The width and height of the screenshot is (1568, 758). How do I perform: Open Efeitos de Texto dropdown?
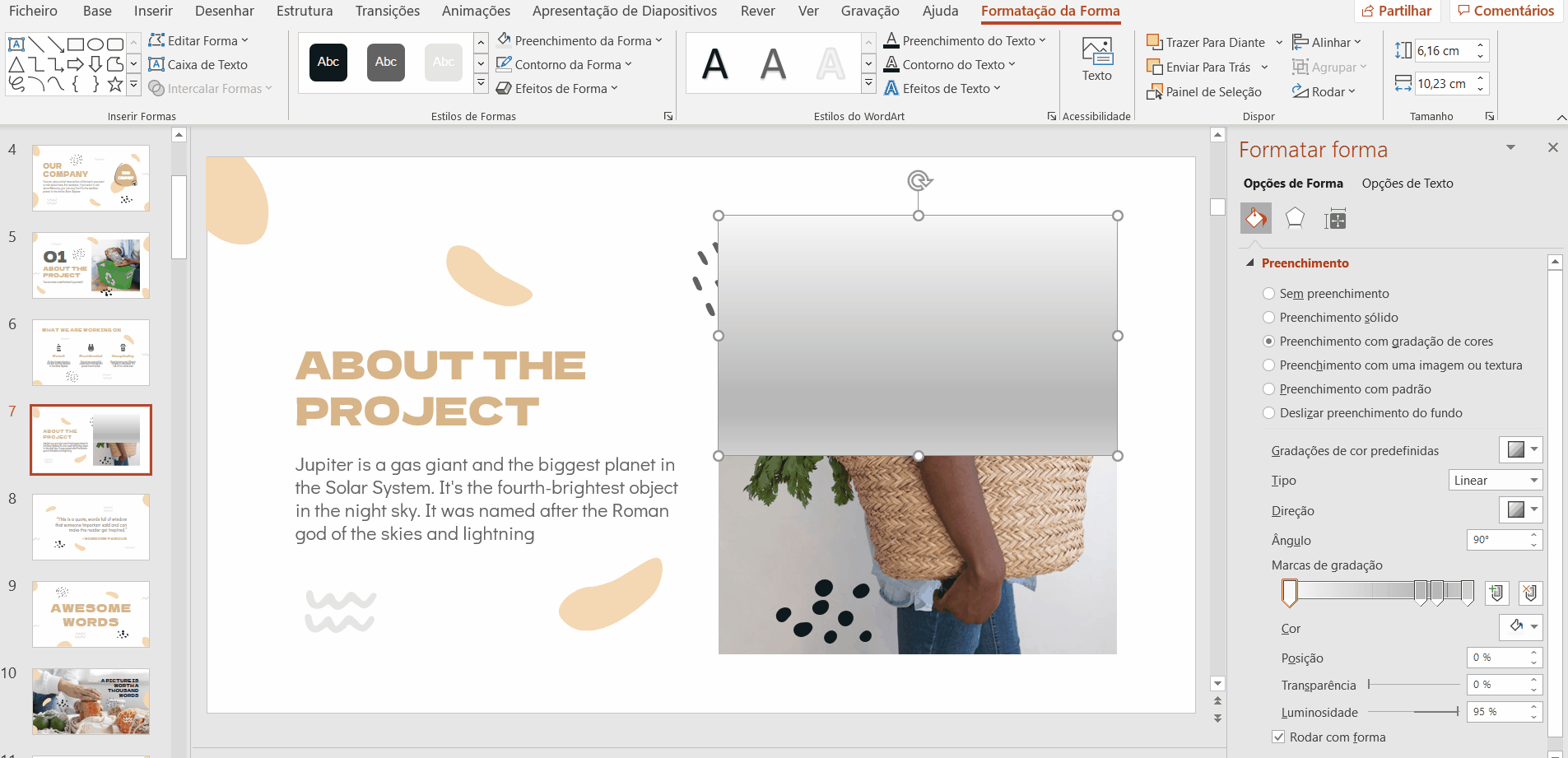coord(942,88)
